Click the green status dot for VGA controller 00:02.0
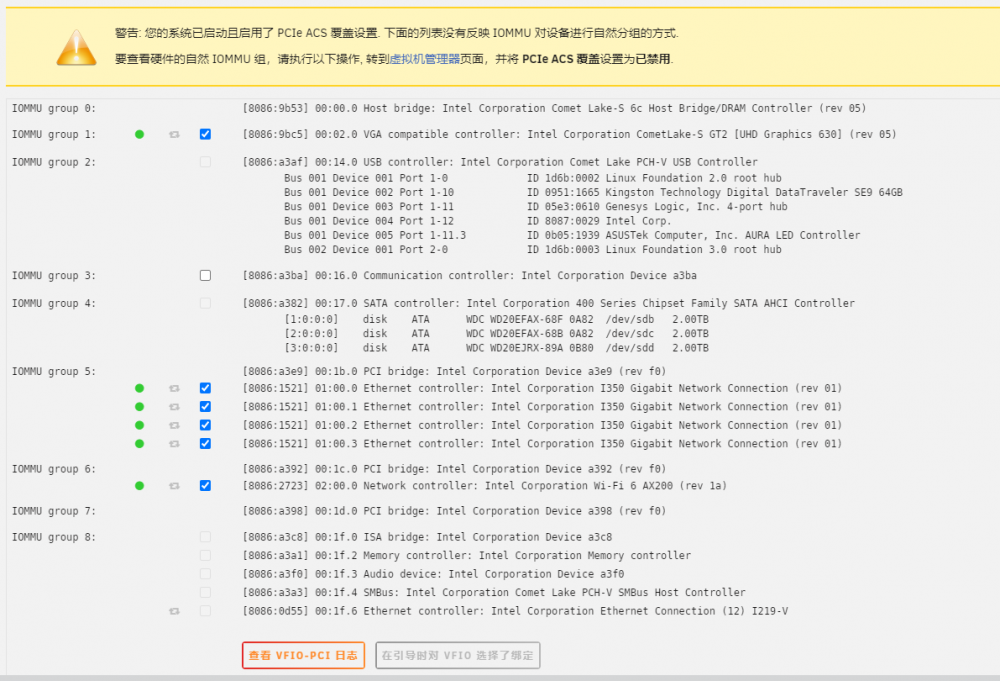 [139, 135]
